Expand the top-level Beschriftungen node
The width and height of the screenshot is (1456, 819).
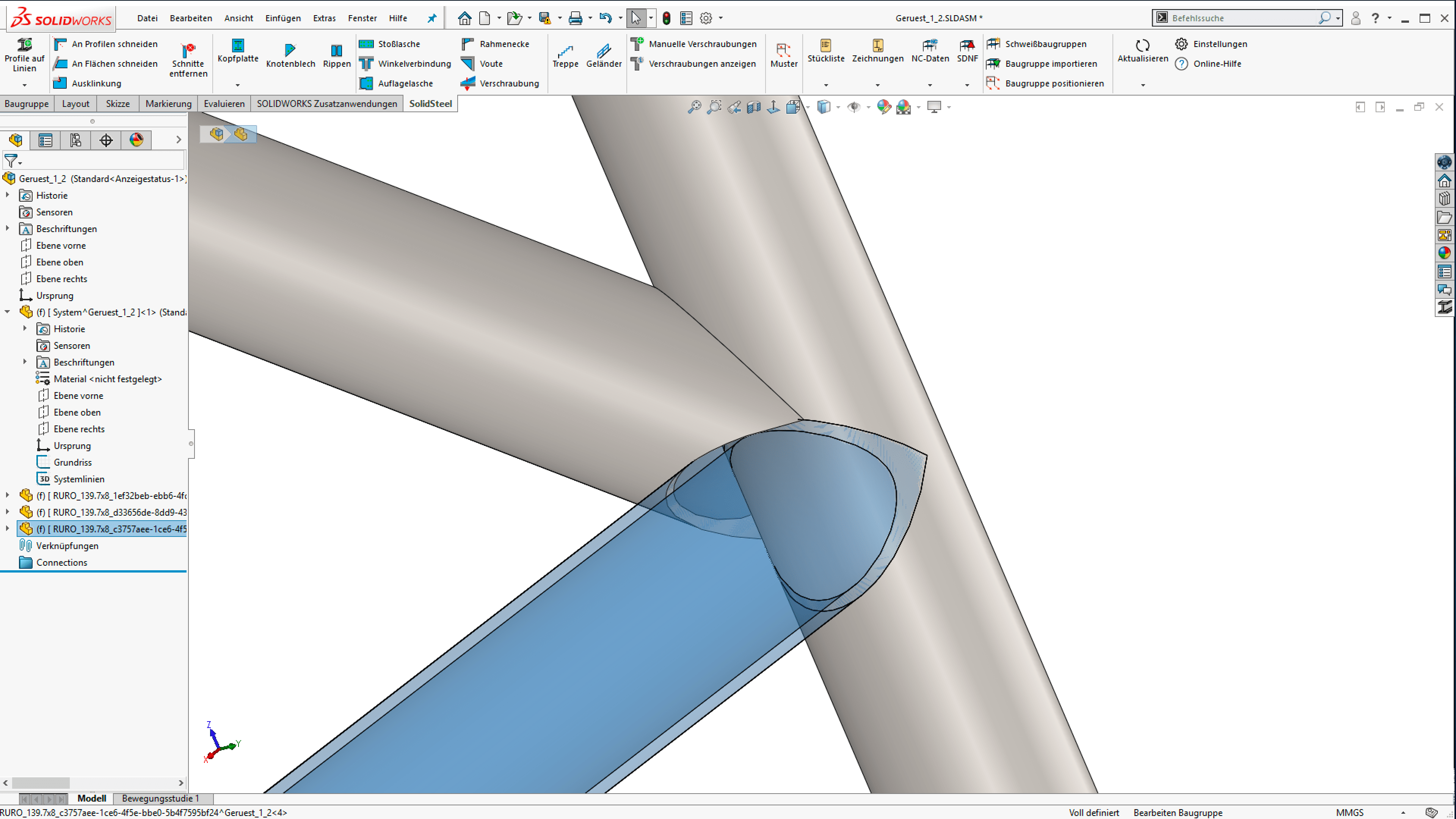coord(7,228)
